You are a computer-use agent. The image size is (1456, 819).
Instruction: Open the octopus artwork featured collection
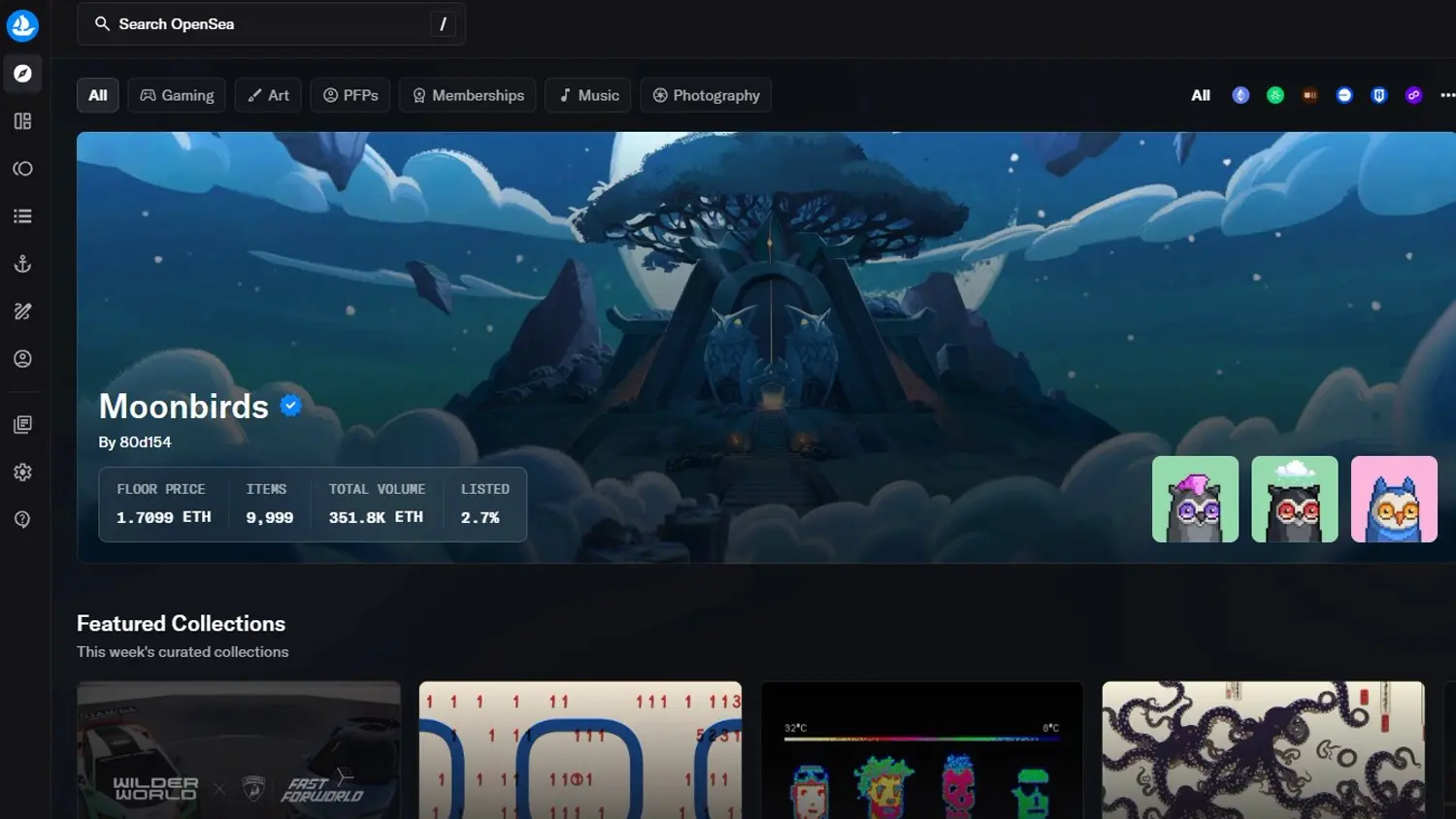(x=1264, y=750)
